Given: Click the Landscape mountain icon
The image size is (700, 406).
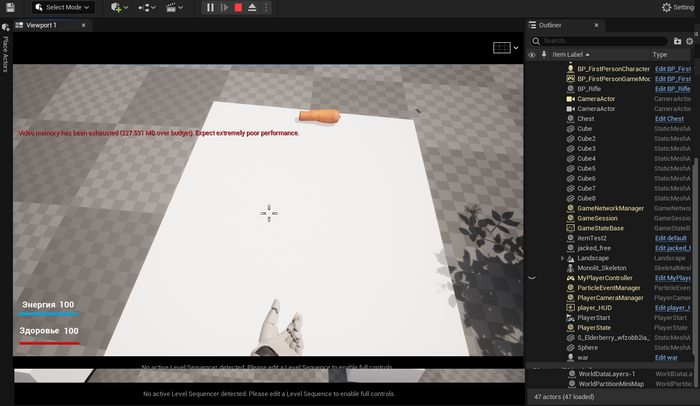Looking at the screenshot, I should tap(570, 258).
